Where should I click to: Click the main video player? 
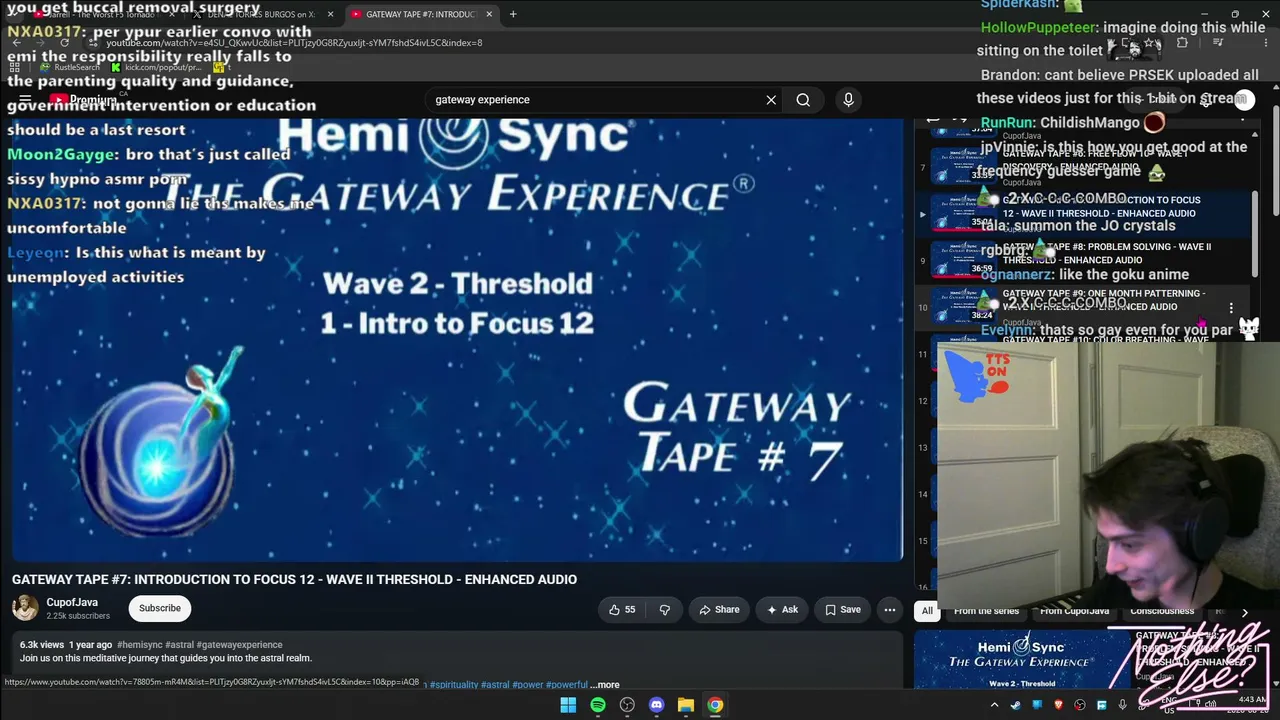pos(457,340)
